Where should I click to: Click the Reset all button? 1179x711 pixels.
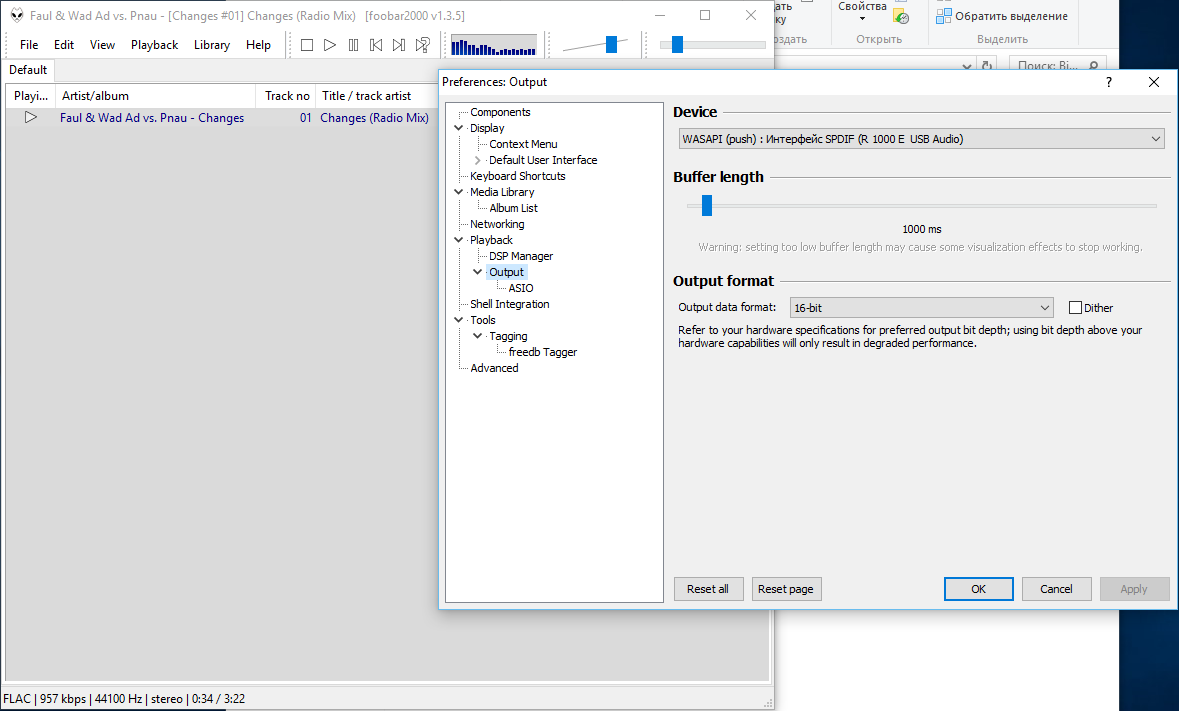pos(708,589)
